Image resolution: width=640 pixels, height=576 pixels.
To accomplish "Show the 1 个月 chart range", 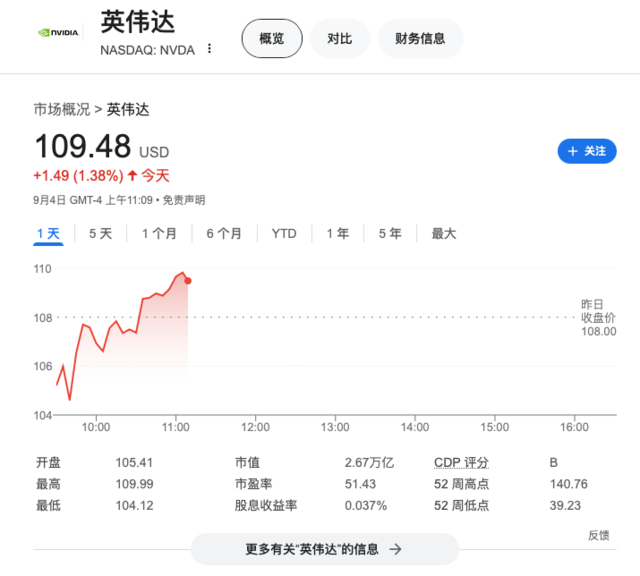I will [x=159, y=234].
